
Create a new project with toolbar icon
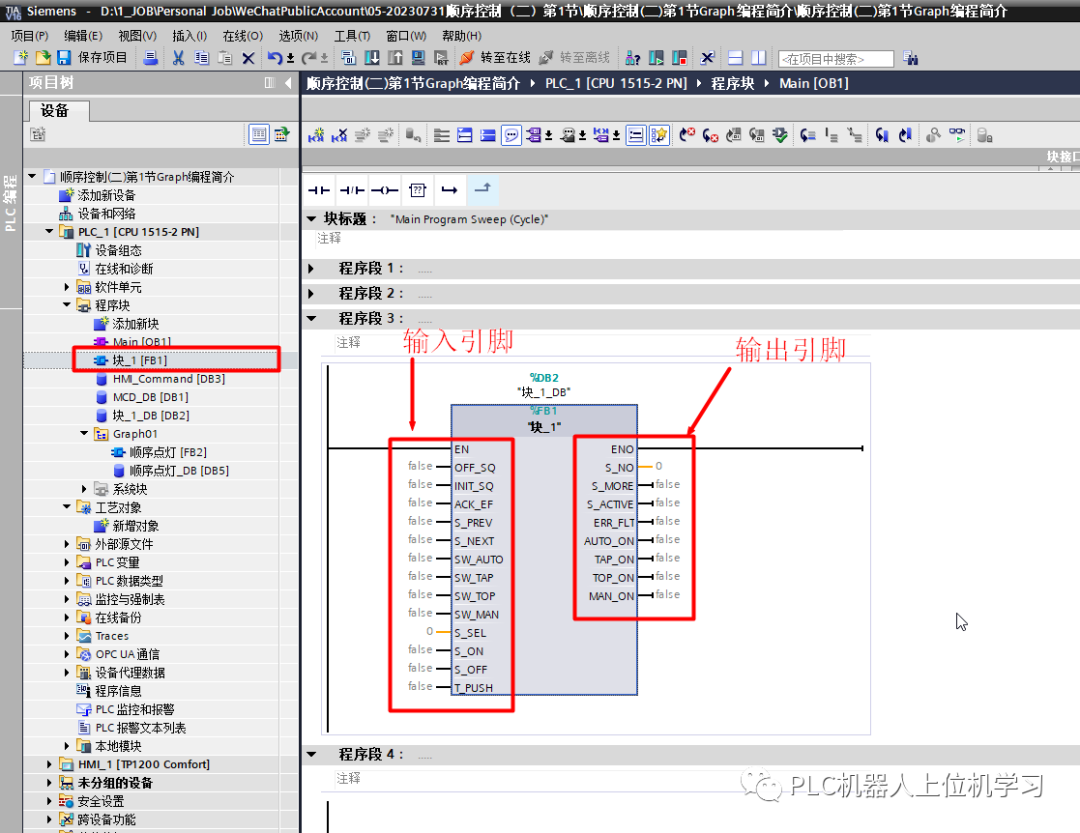pyautogui.click(x=21, y=58)
